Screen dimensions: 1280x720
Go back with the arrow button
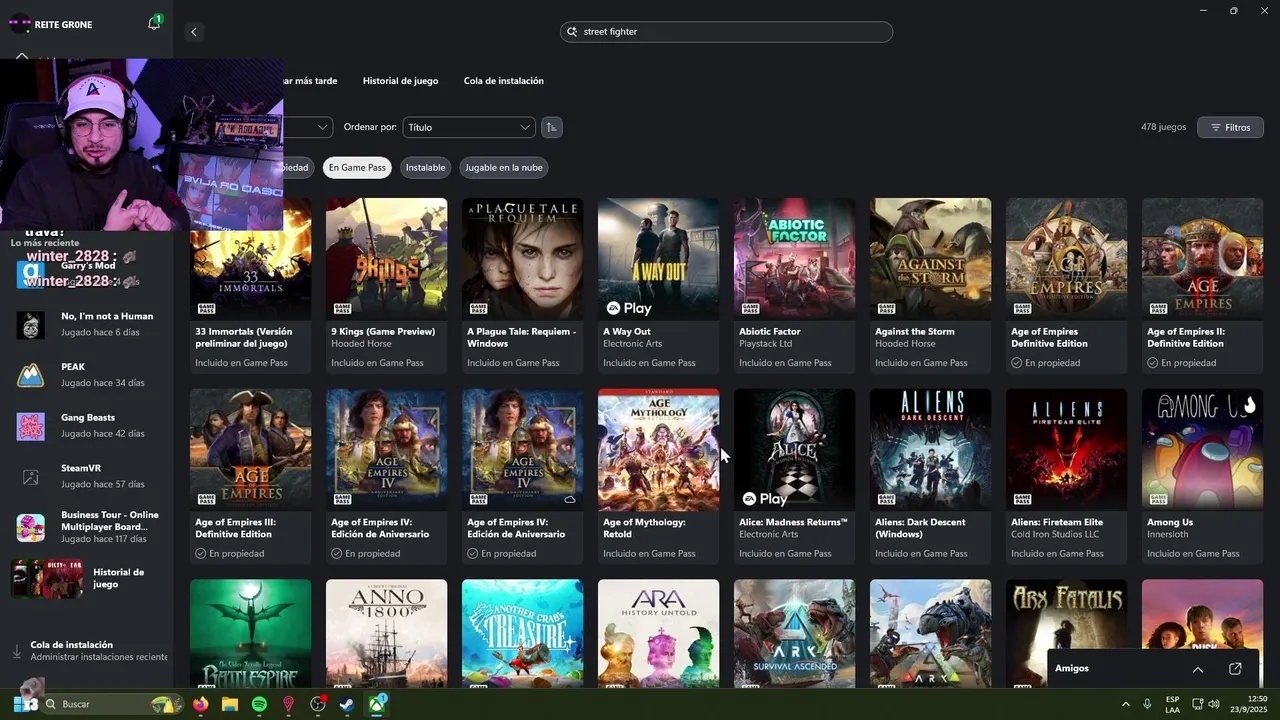(x=194, y=32)
